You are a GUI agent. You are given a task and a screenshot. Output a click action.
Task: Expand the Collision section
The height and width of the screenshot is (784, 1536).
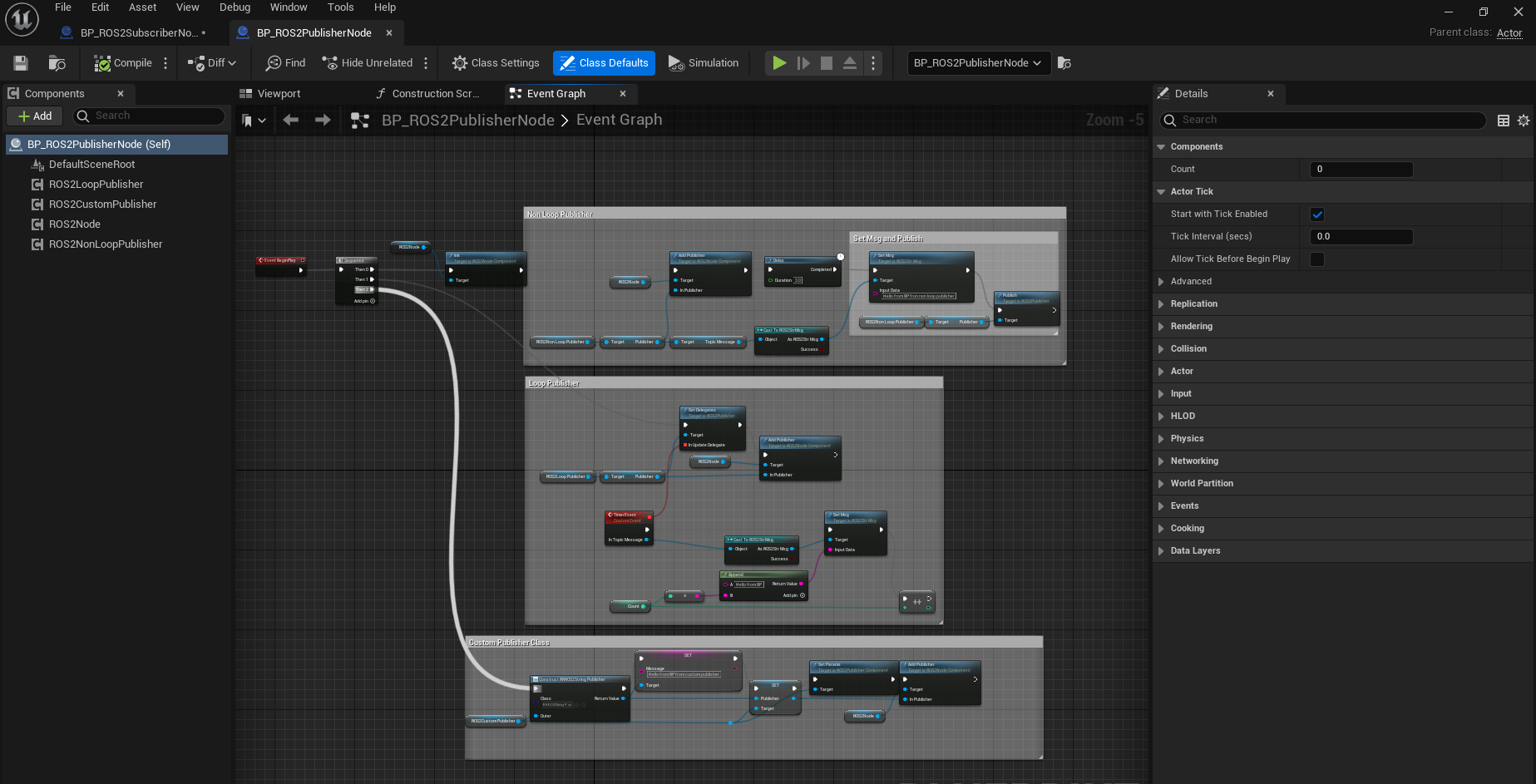click(x=1161, y=349)
